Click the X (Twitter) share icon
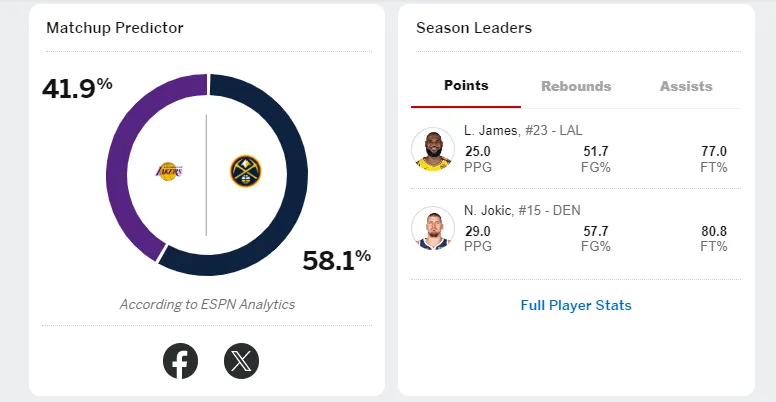The height and width of the screenshot is (402, 776). pyautogui.click(x=241, y=360)
